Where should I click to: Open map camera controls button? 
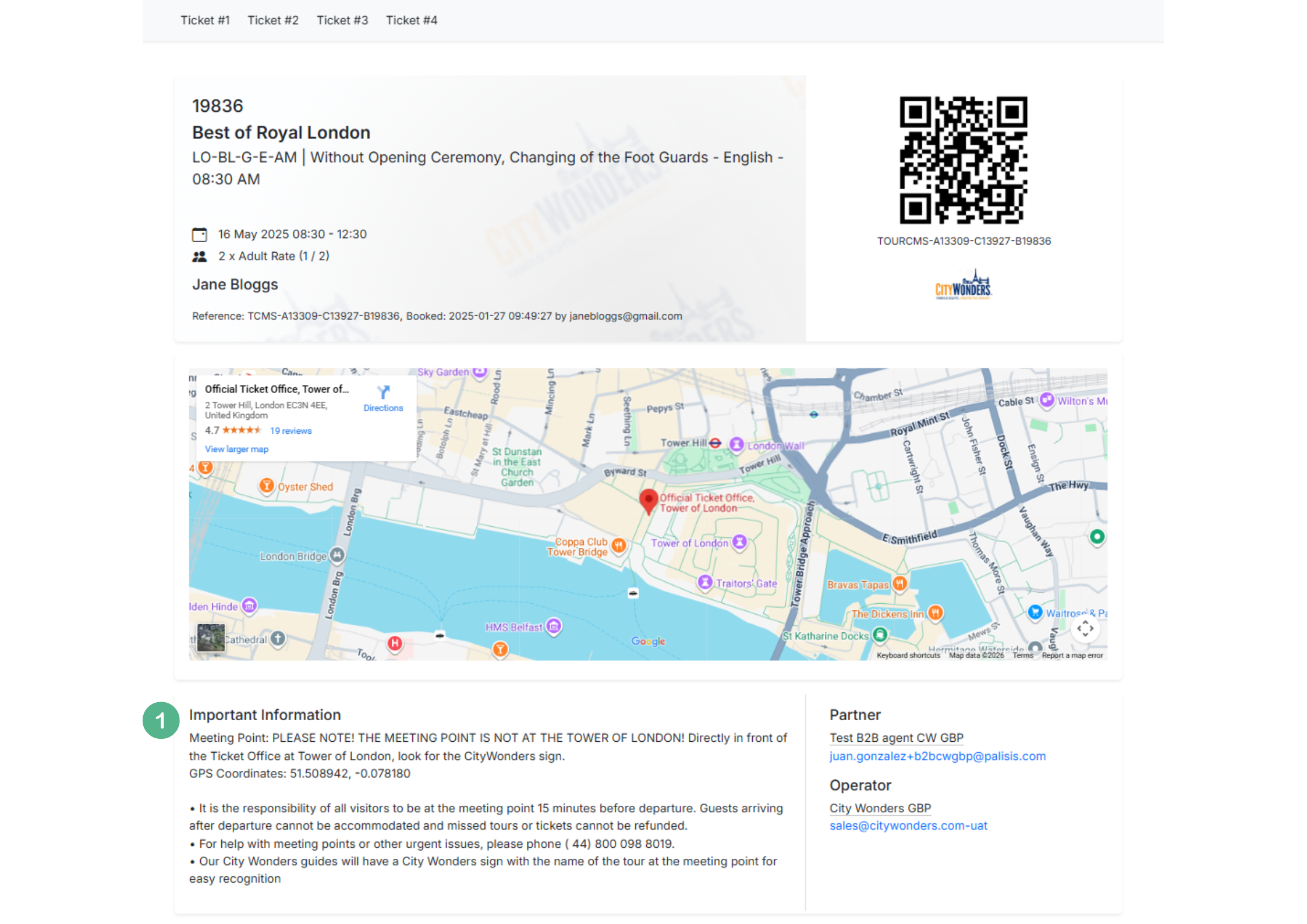[x=1085, y=628]
